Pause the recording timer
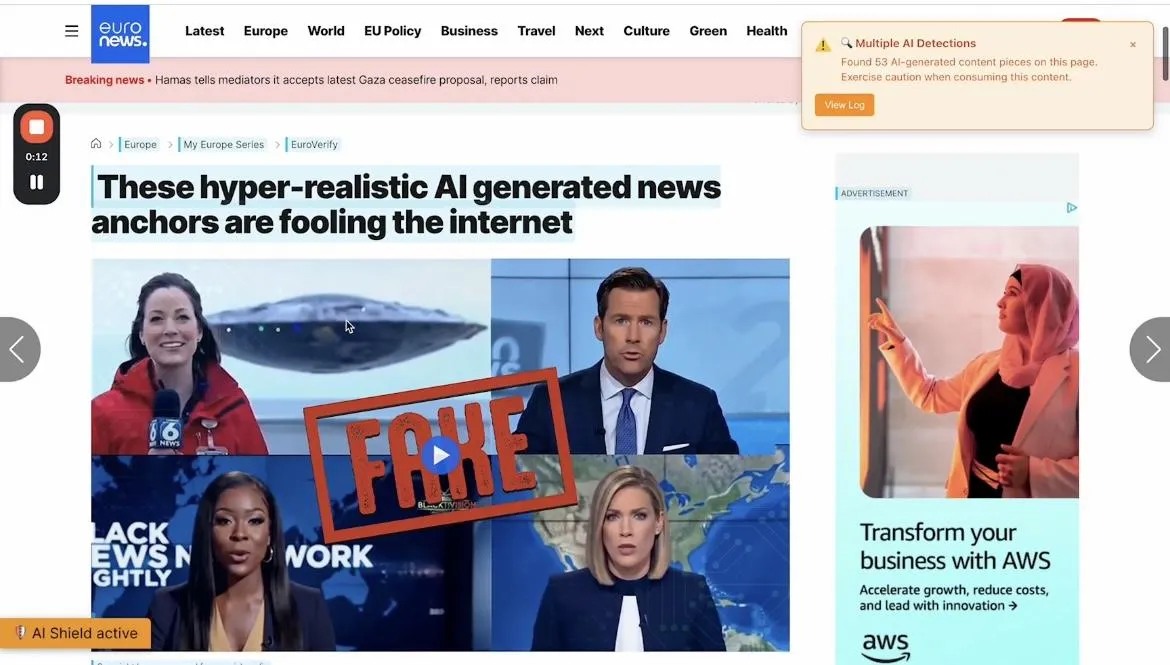Viewport: 1170px width, 665px height. (x=37, y=182)
